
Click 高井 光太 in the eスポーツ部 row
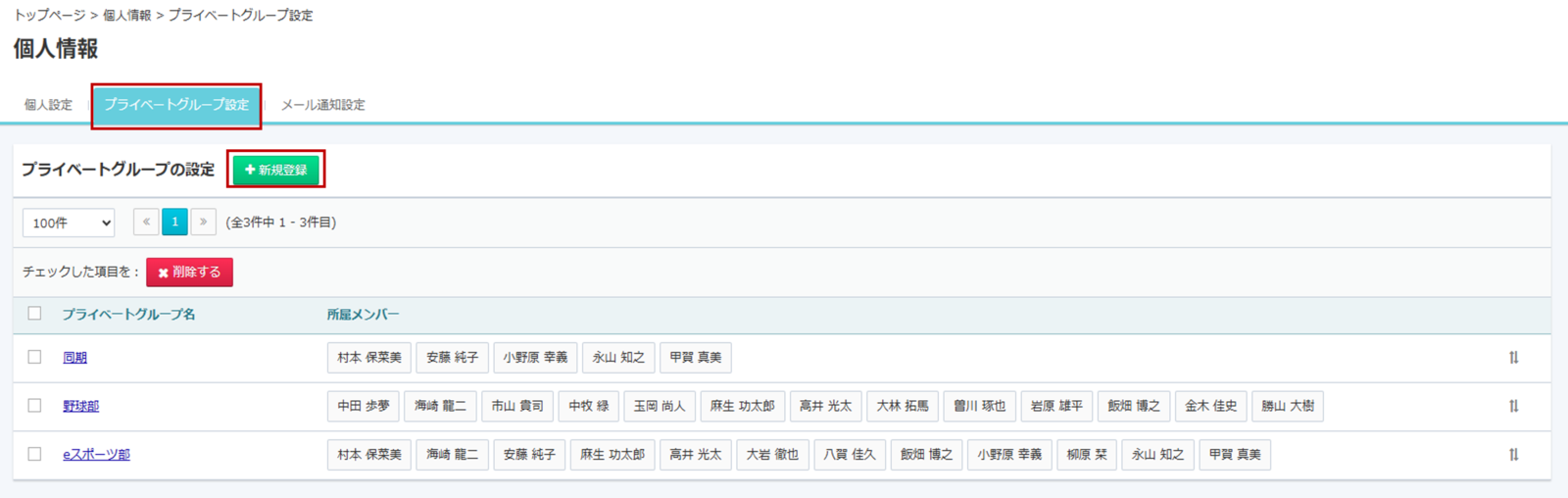tap(696, 455)
